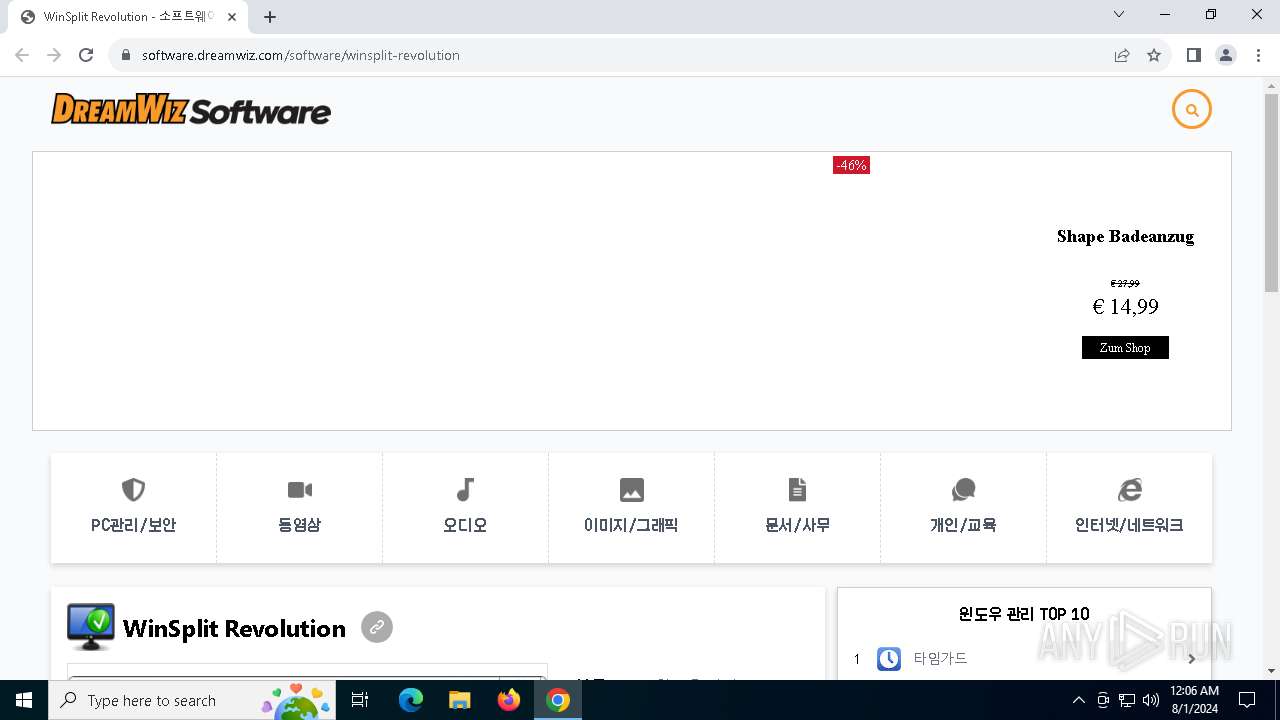Click the link icon beside WinSplit Revolution

[377, 627]
